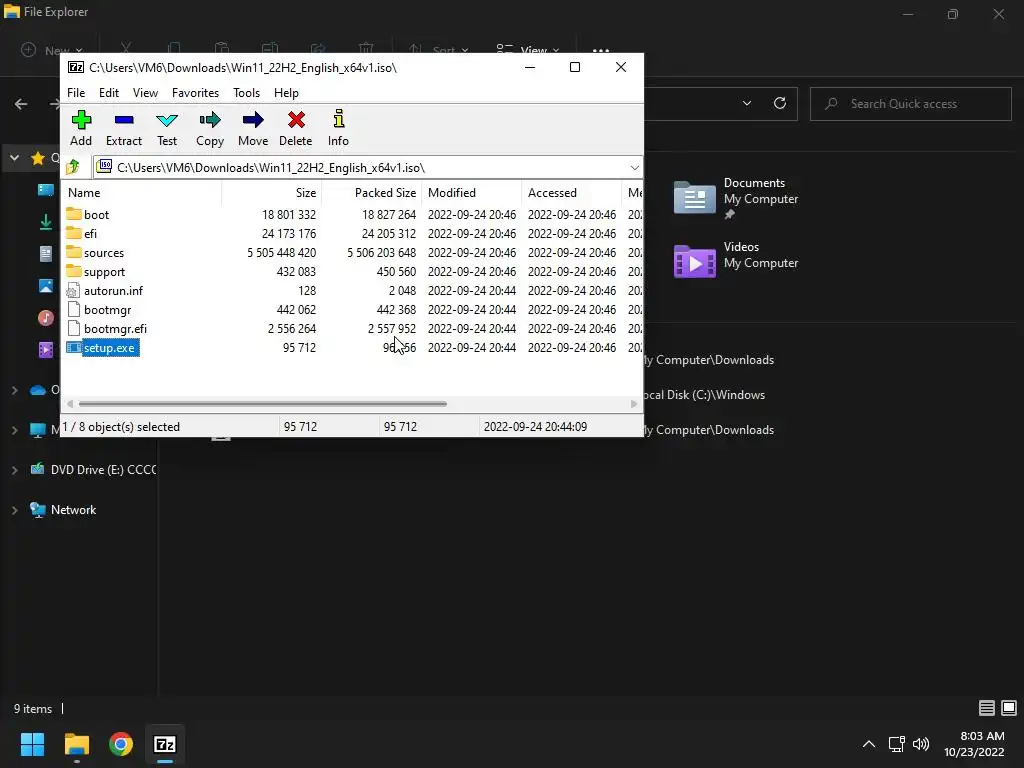Click the horizontal scrollbar right arrow

tap(633, 404)
